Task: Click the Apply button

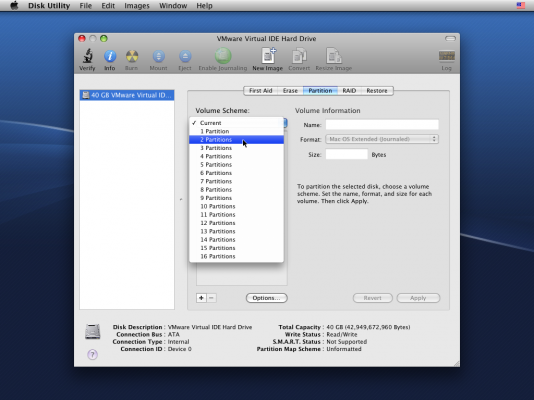Action: [x=418, y=298]
